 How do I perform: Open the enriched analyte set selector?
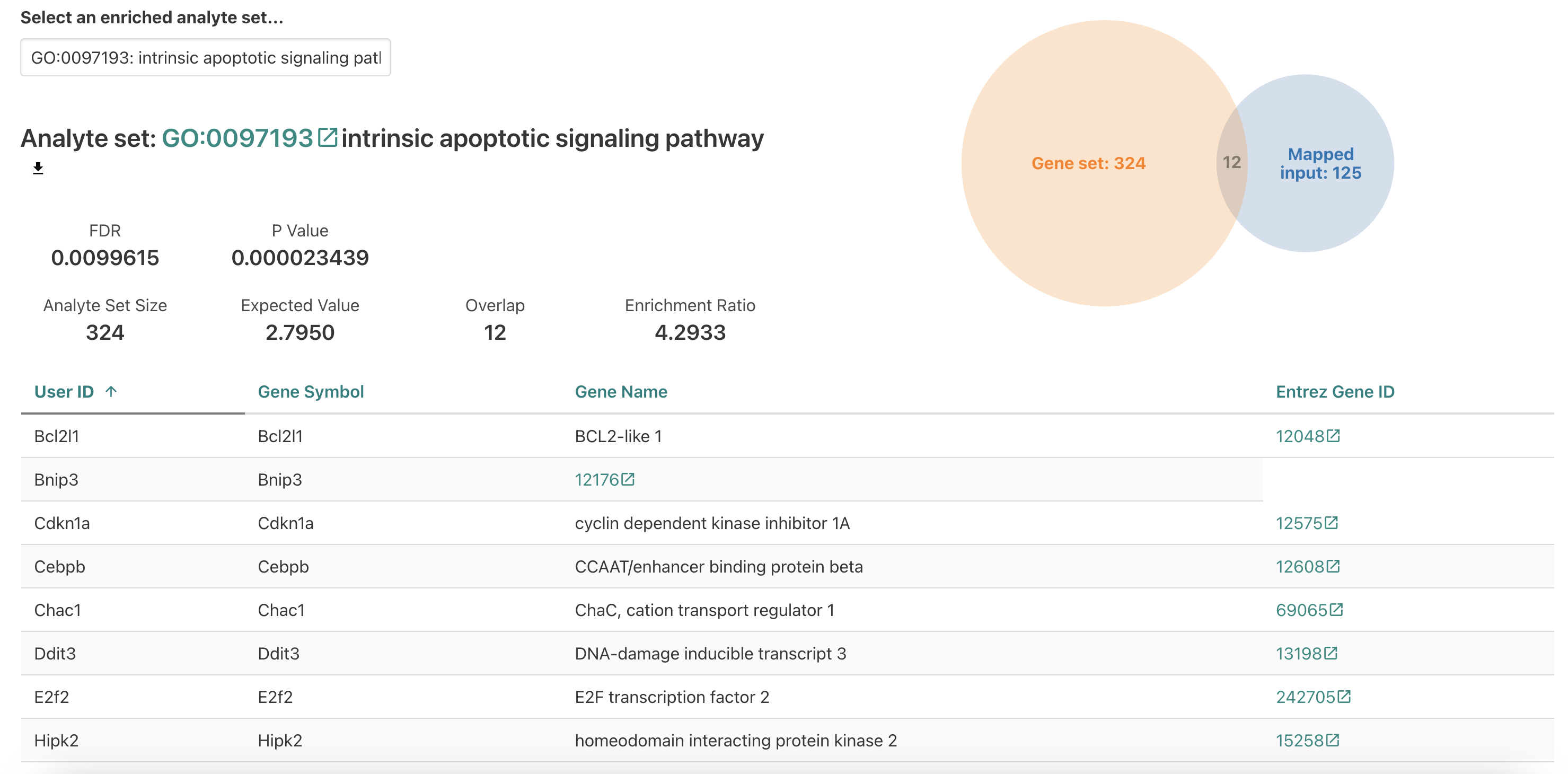tap(206, 57)
